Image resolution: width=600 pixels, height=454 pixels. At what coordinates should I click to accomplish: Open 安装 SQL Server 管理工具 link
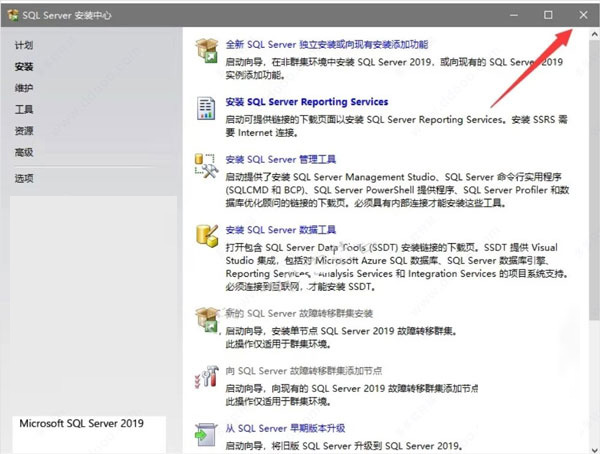[280, 159]
